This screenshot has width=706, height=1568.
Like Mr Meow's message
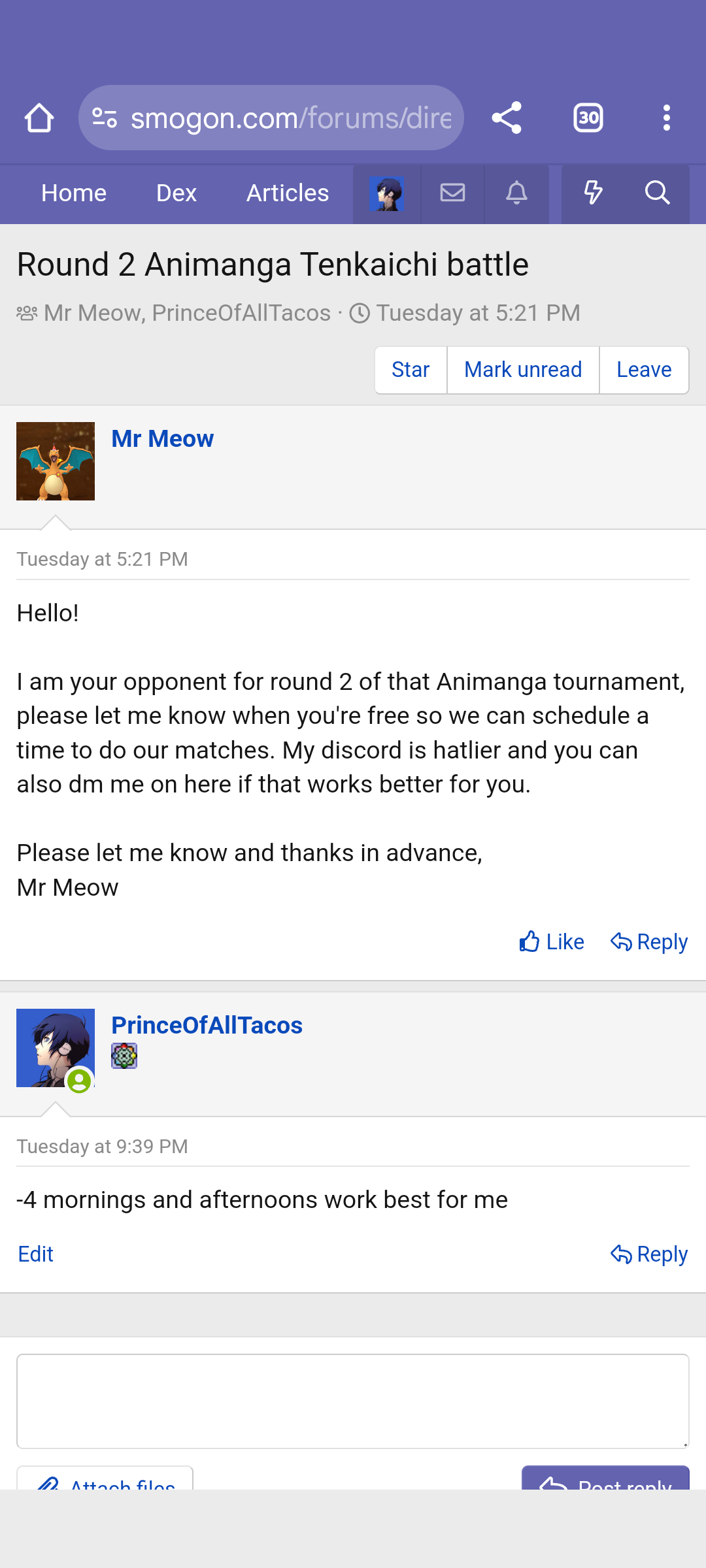click(552, 942)
